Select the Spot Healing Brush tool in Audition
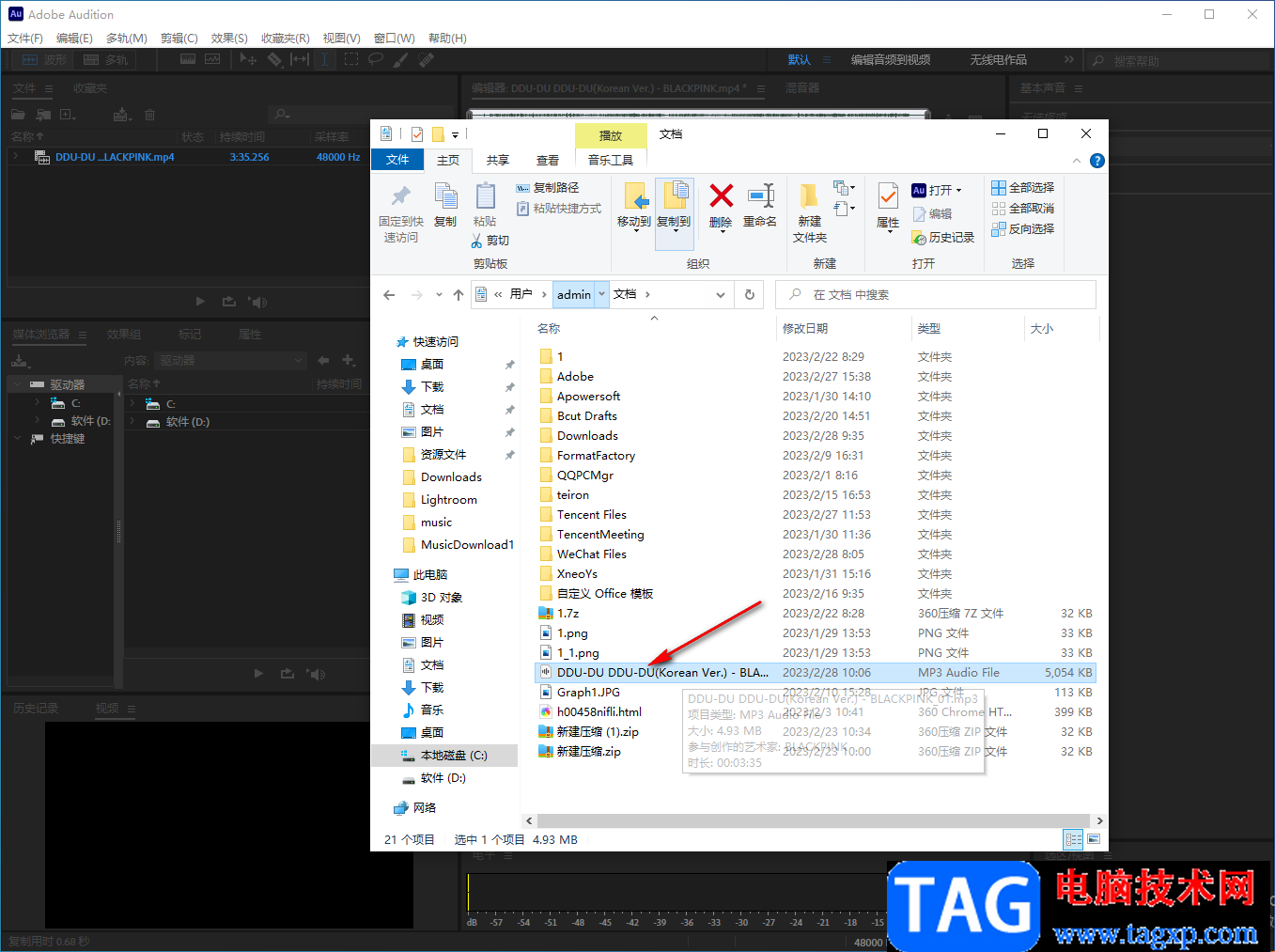Image resolution: width=1275 pixels, height=952 pixels. coord(427,59)
